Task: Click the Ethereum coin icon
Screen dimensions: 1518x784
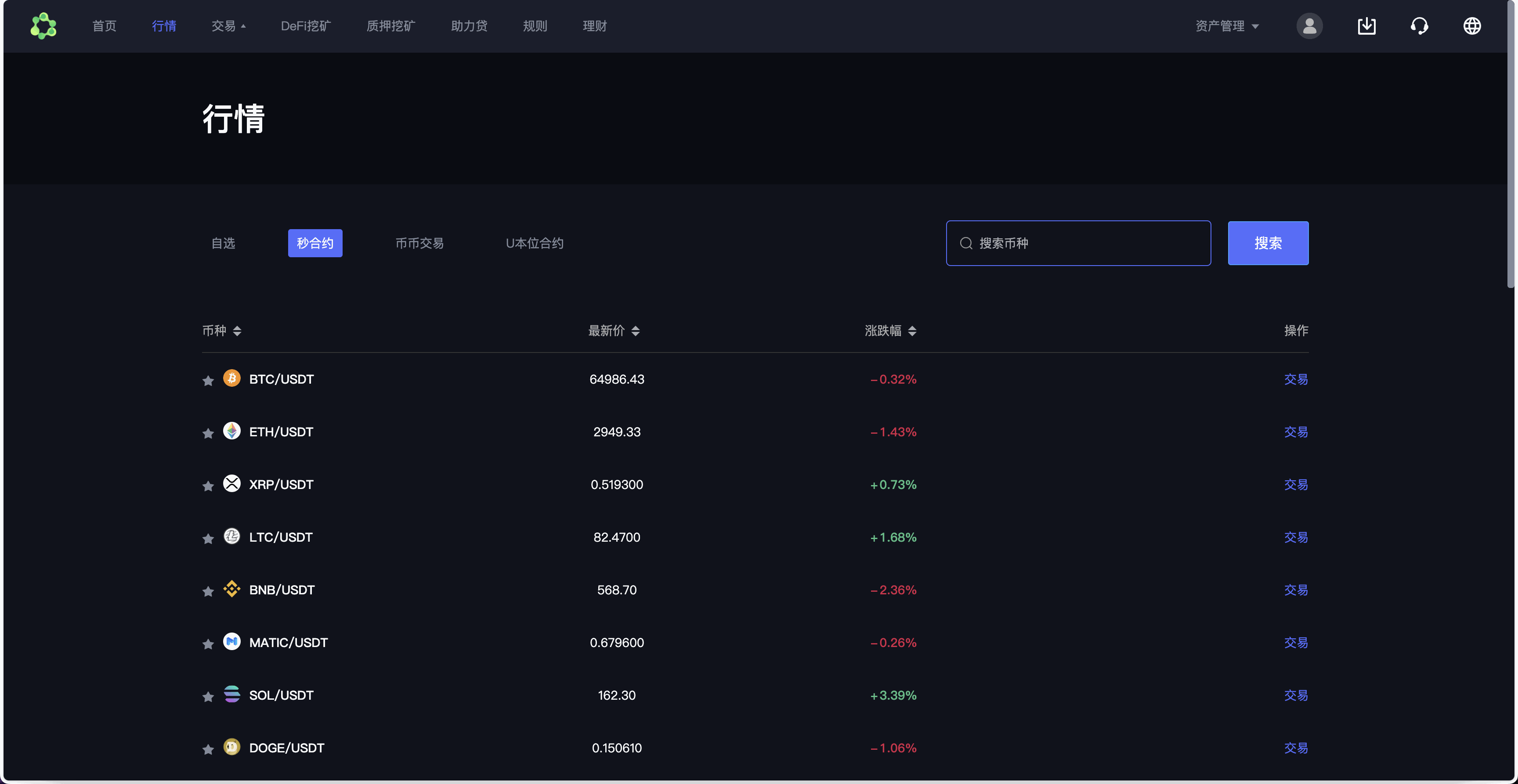Action: [232, 431]
